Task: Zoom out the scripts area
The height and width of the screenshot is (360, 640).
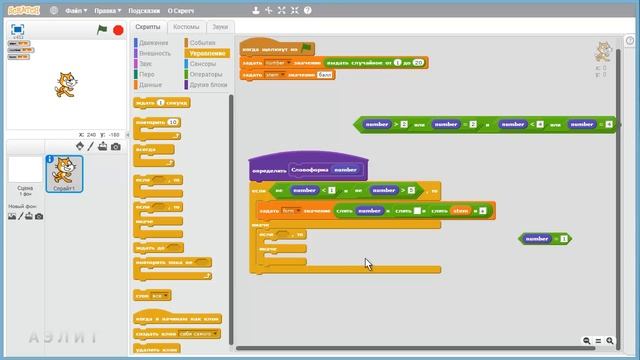Action: click(587, 341)
